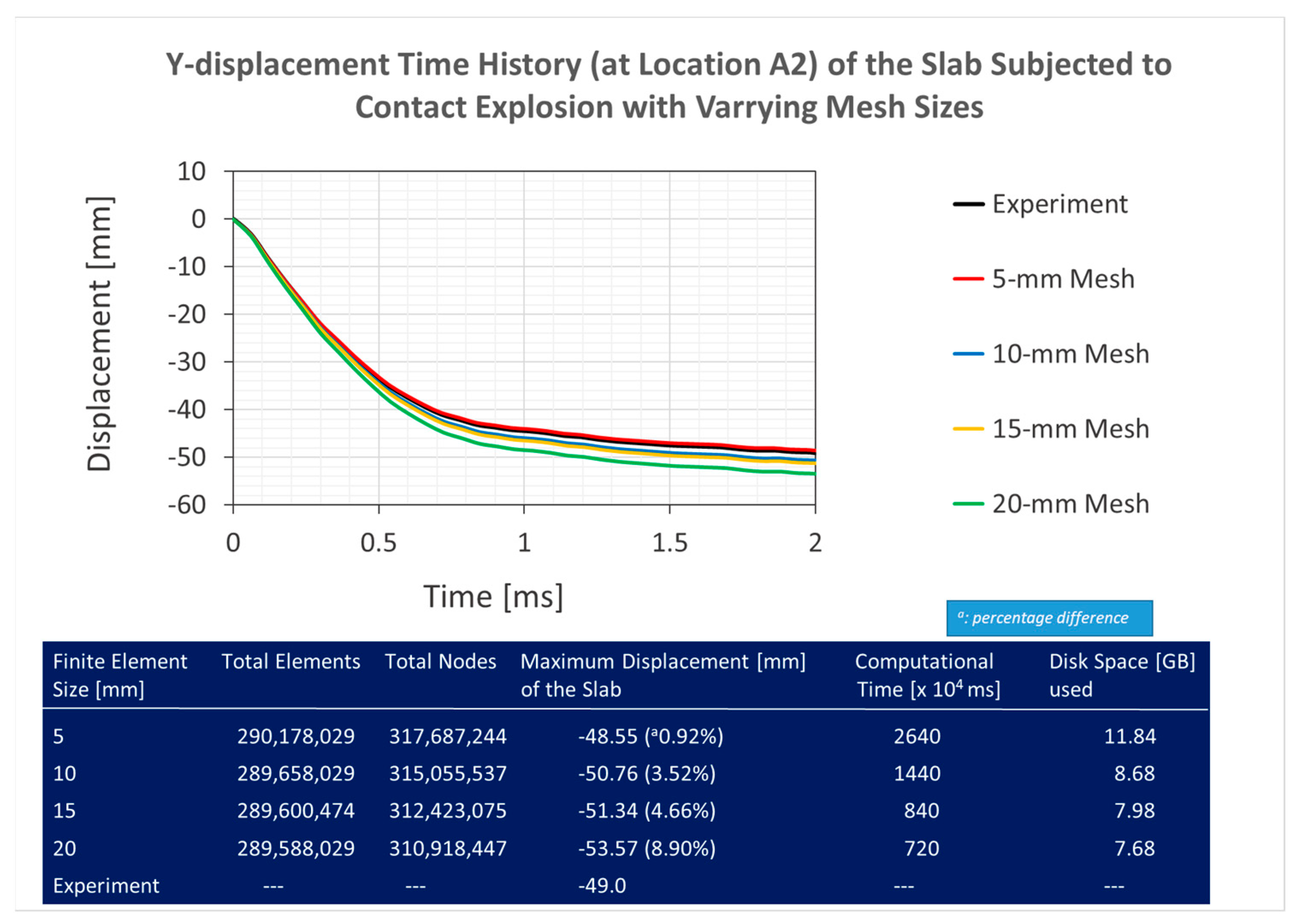Click the Maximum Displacement column header
This screenshot has width=1294, height=924.
point(662,675)
